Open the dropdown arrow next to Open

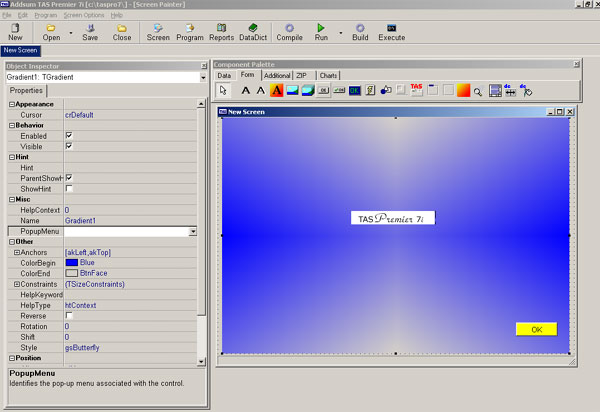(71, 33)
